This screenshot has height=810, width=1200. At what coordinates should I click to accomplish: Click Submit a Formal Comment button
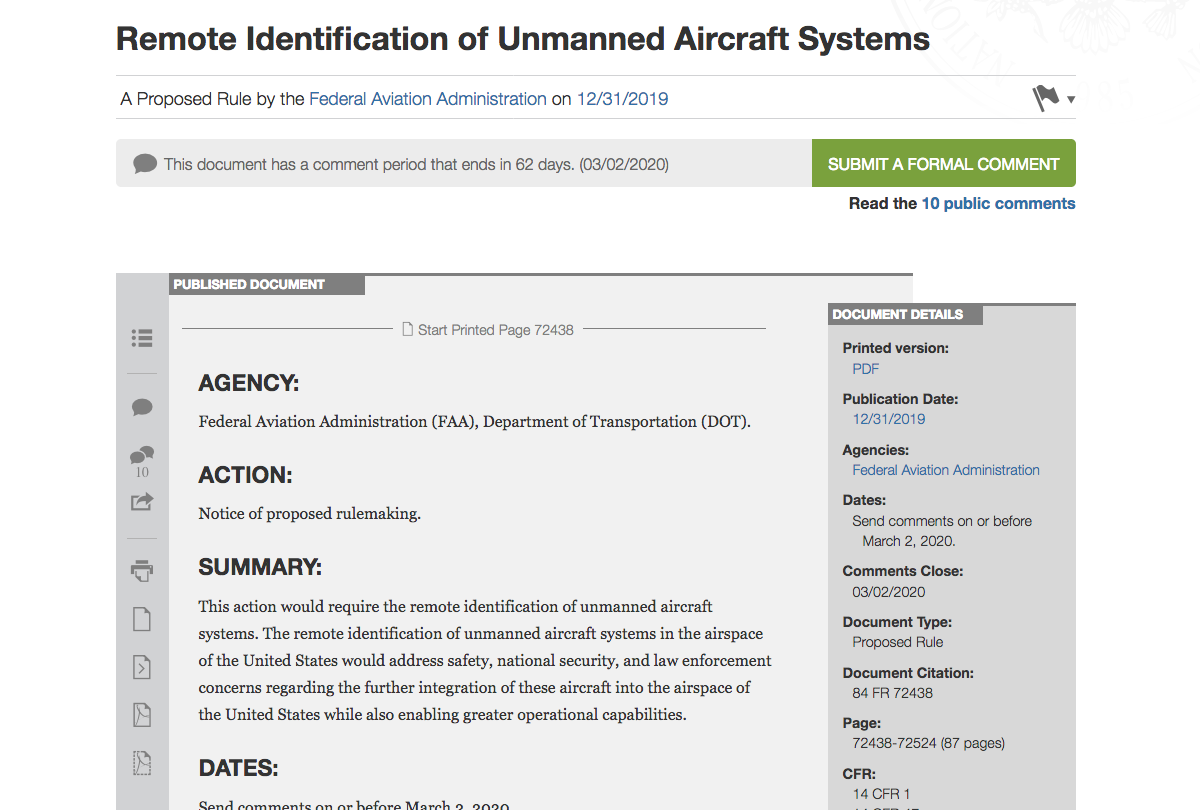tap(943, 164)
